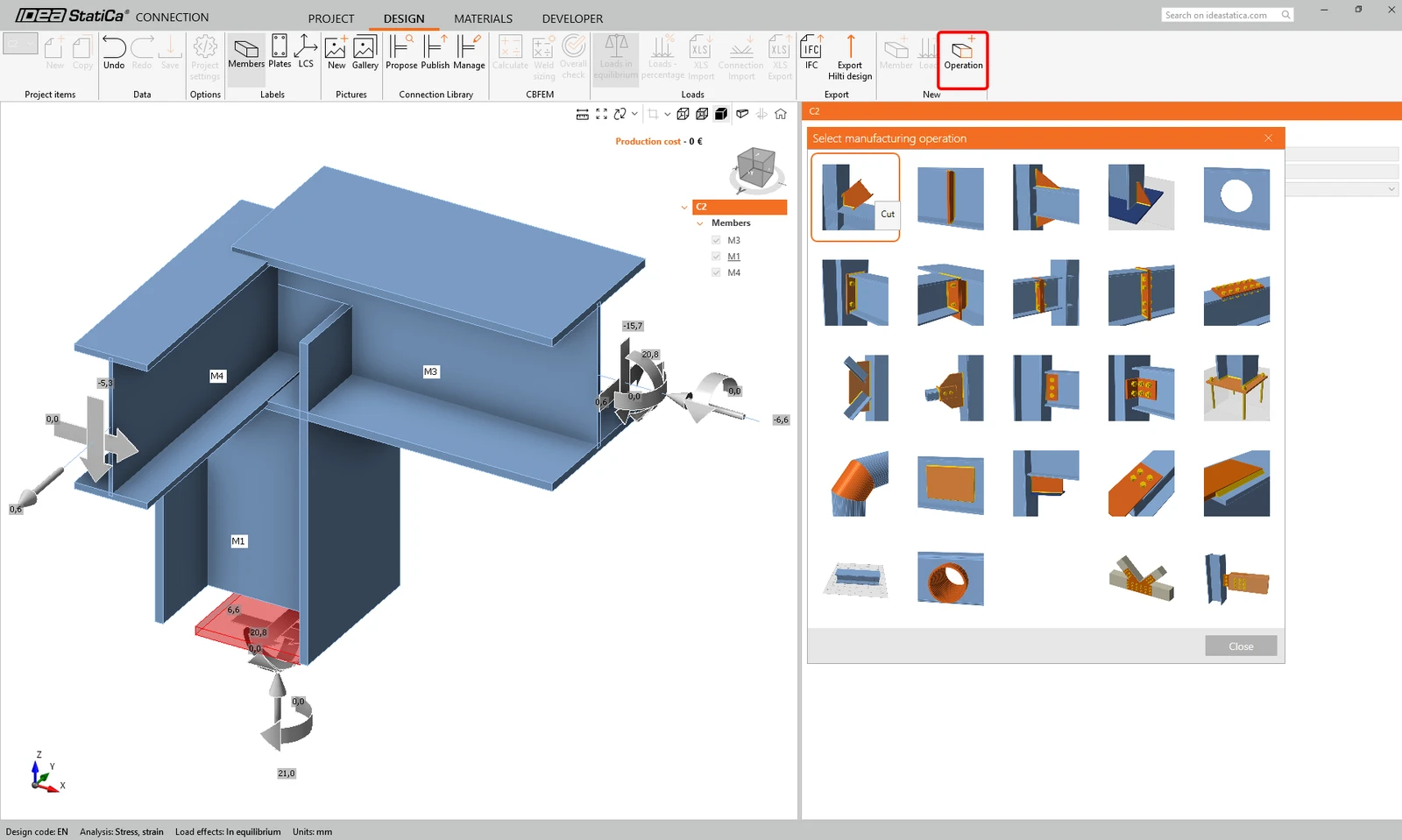This screenshot has width=1402, height=840.
Task: Toggle LCS labels in ribbon
Action: 306,53
